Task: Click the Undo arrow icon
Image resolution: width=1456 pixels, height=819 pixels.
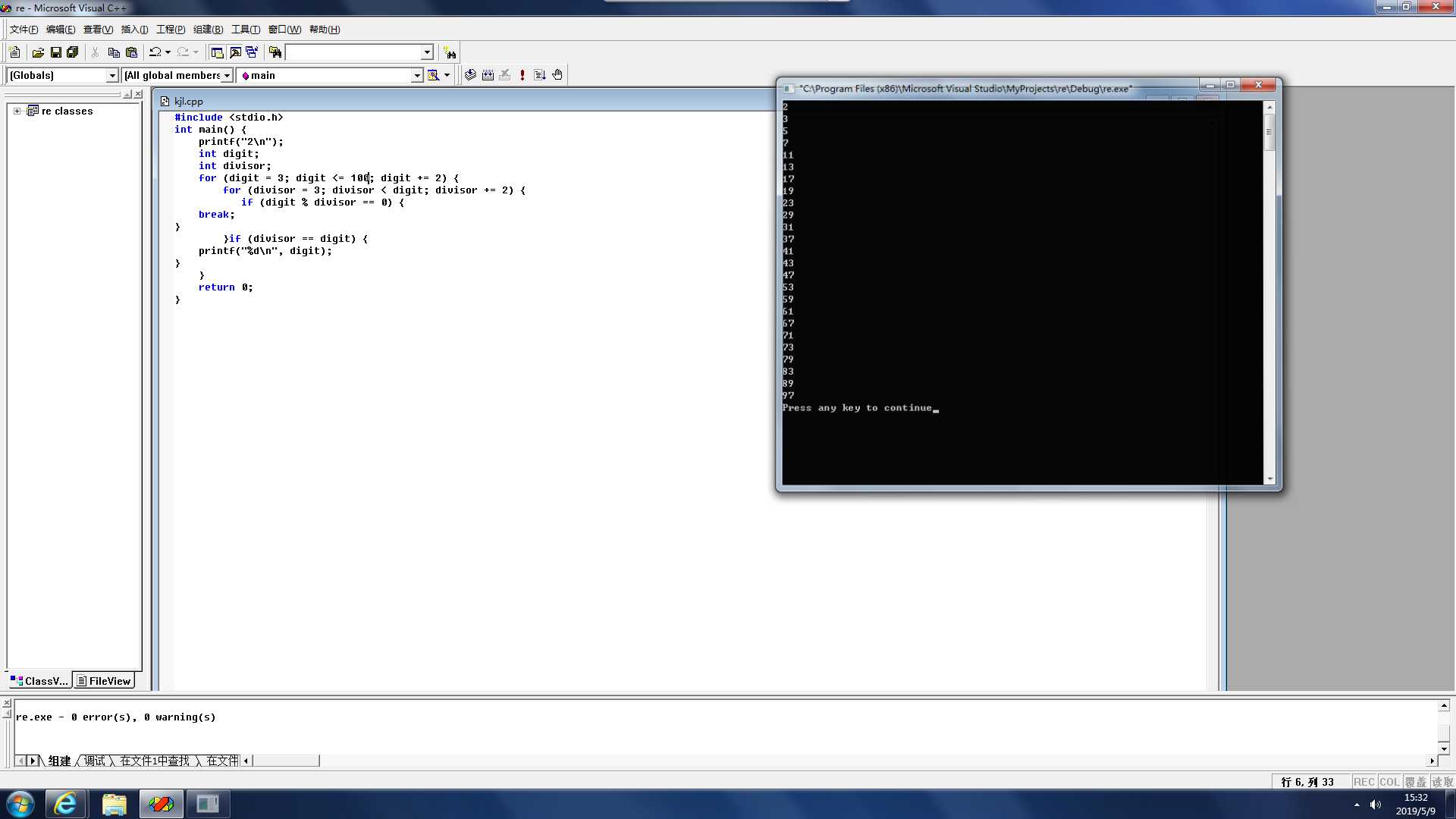Action: pyautogui.click(x=155, y=52)
